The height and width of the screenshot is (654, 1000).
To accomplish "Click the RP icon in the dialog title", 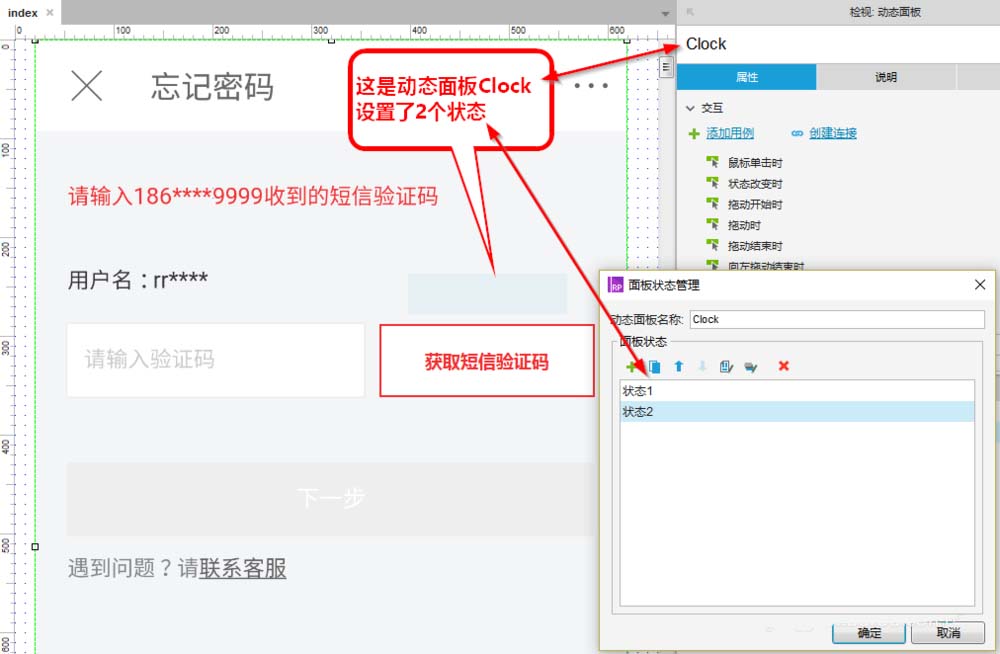I will [x=615, y=285].
